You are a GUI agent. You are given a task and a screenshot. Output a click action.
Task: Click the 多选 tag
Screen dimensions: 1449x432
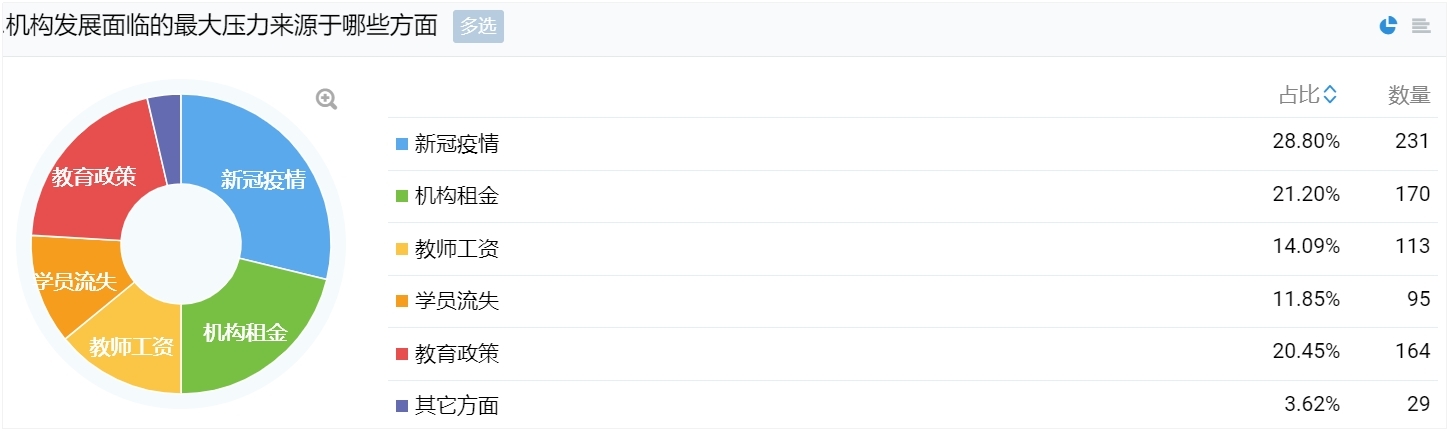478,27
